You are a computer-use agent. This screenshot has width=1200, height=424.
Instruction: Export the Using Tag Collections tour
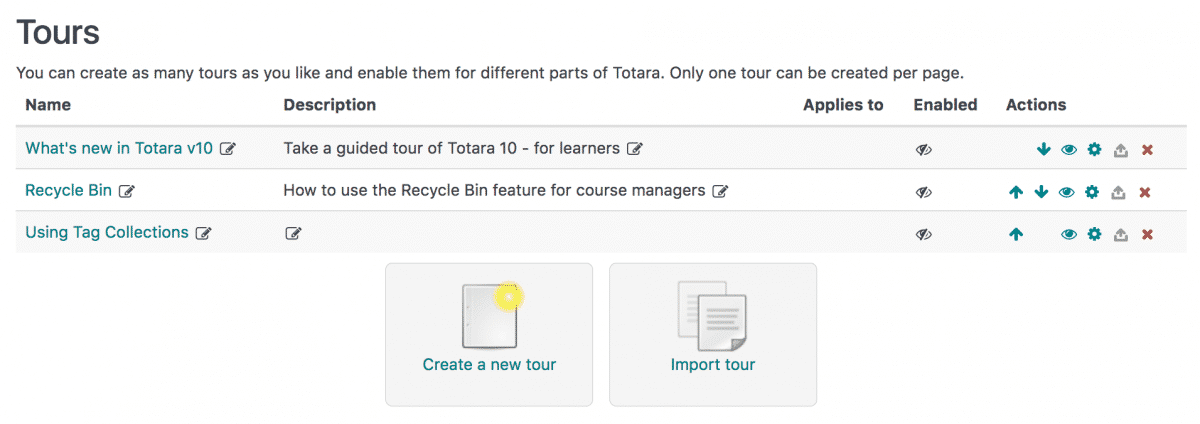[x=1121, y=234]
